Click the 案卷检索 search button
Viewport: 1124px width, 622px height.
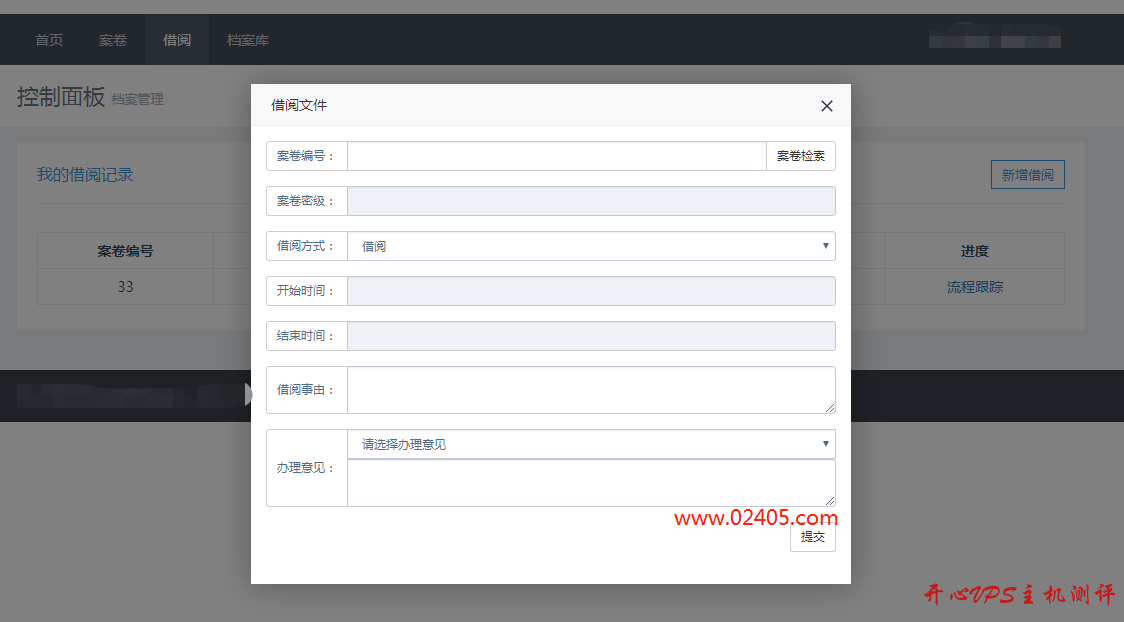(x=800, y=155)
